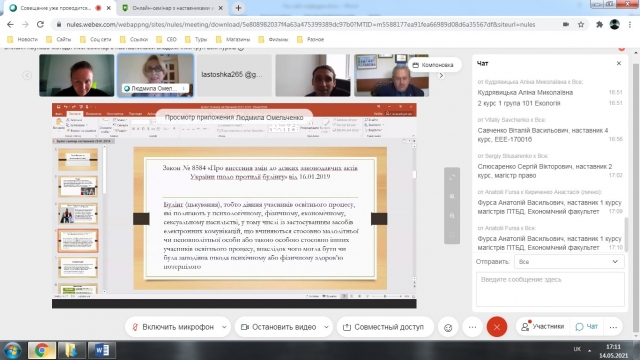Open the Отправить recipient dropdown
The width and height of the screenshot is (640, 360).
tap(569, 262)
